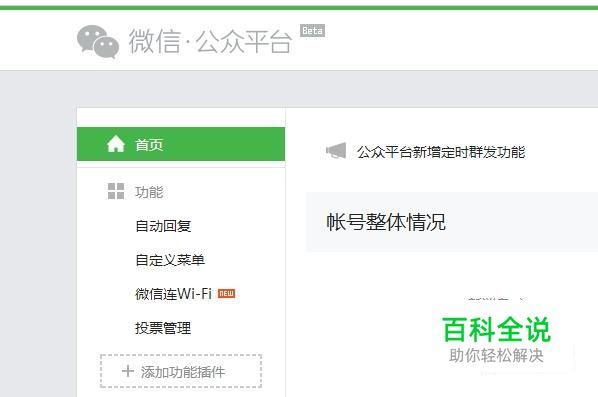The height and width of the screenshot is (397, 598).
Task: Select the 功能 section heading
Action: (x=149, y=192)
